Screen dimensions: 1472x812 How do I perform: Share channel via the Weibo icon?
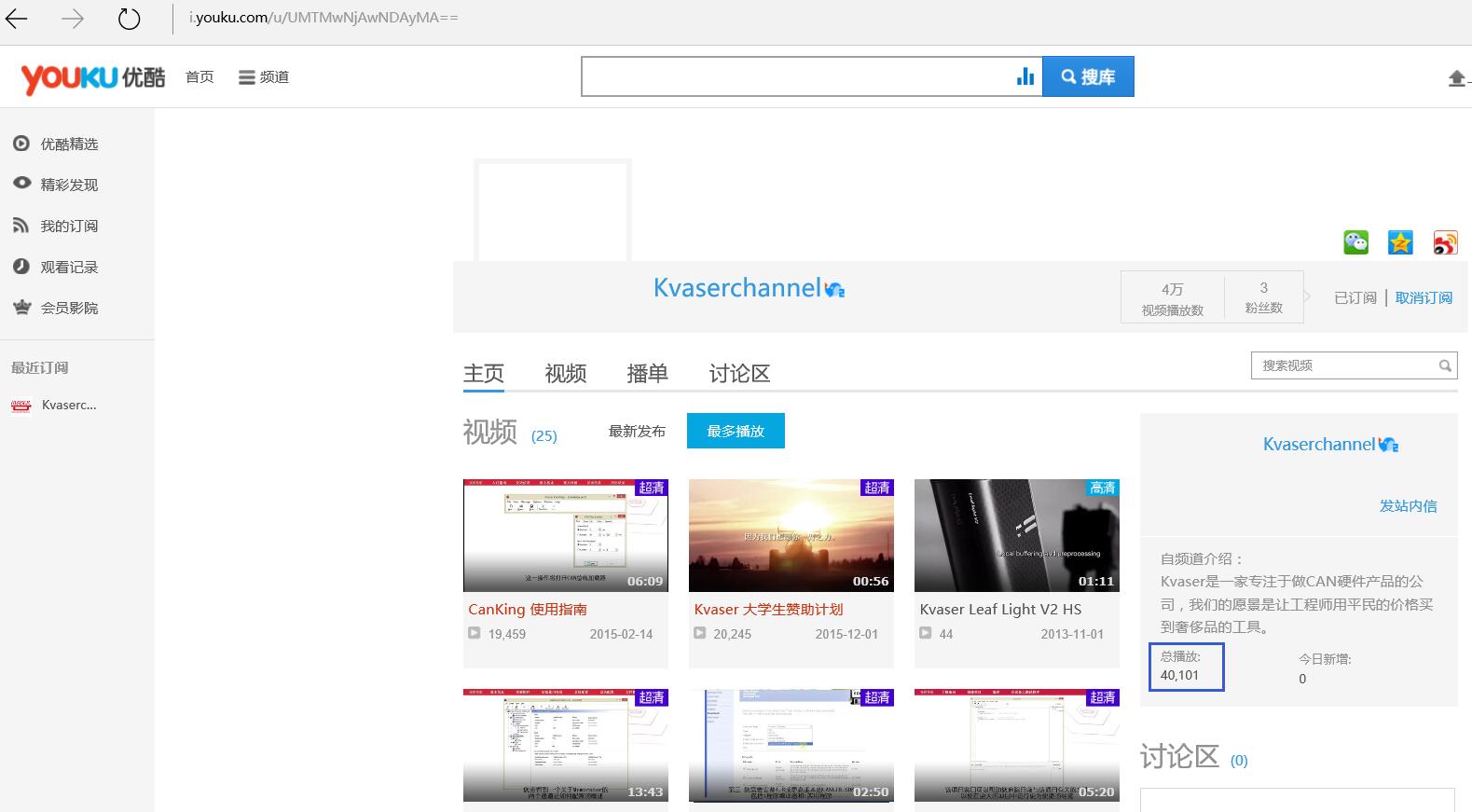click(1445, 242)
